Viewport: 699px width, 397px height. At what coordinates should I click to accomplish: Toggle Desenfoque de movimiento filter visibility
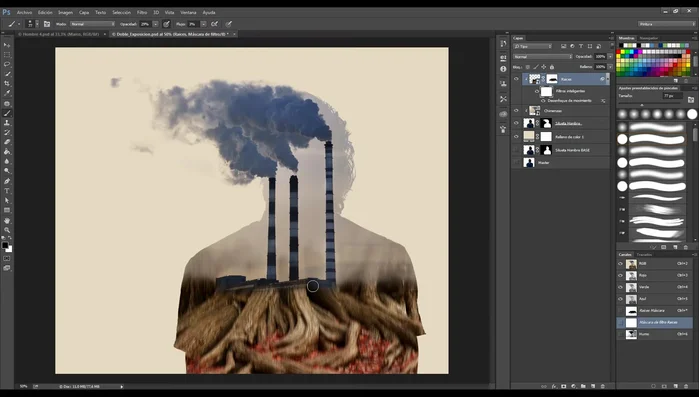[543, 101]
